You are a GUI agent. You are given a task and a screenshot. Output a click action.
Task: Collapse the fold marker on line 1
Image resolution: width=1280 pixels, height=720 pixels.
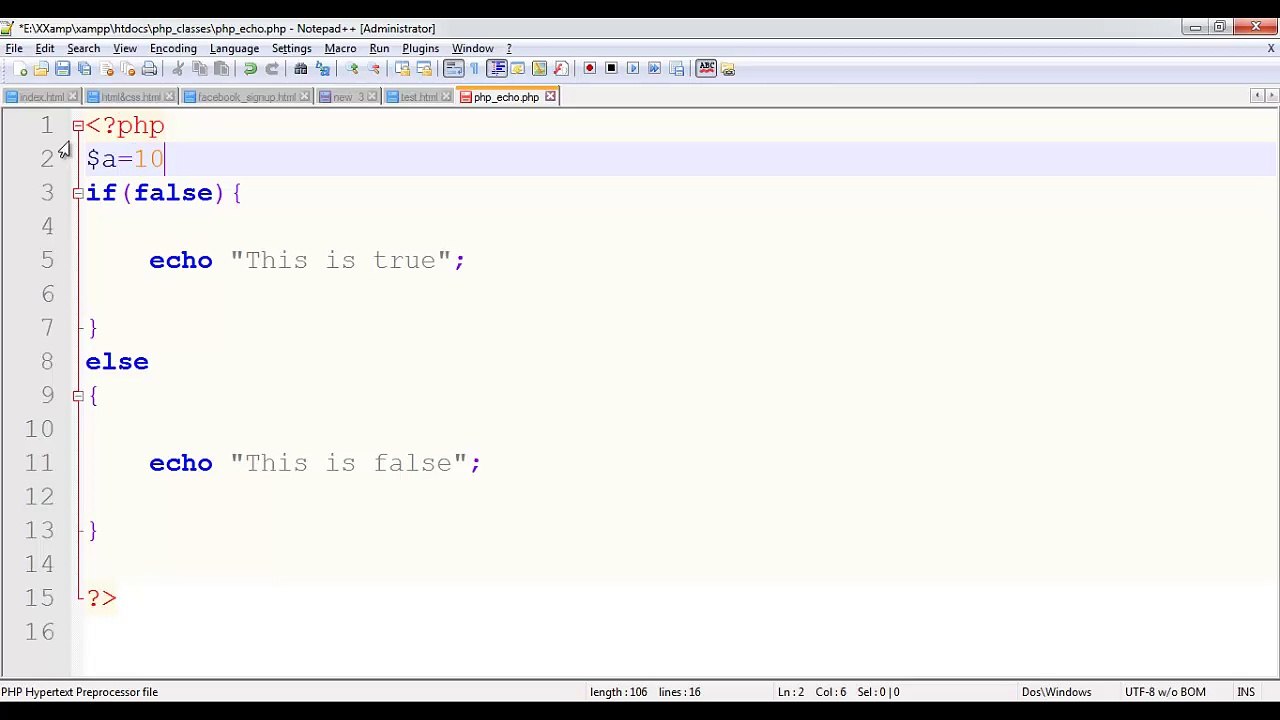tap(78, 126)
